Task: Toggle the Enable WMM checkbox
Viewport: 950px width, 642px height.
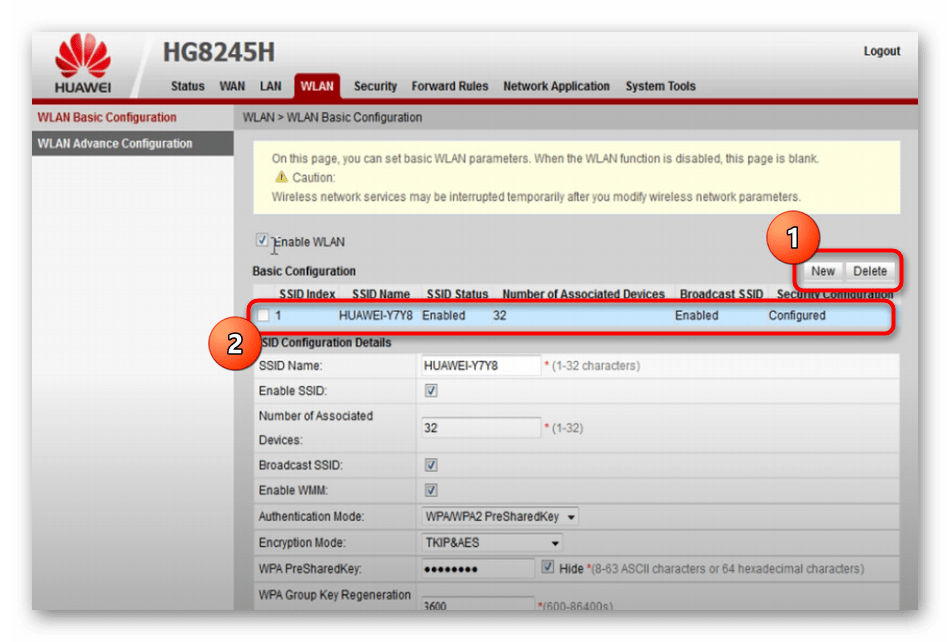Action: pos(431,490)
